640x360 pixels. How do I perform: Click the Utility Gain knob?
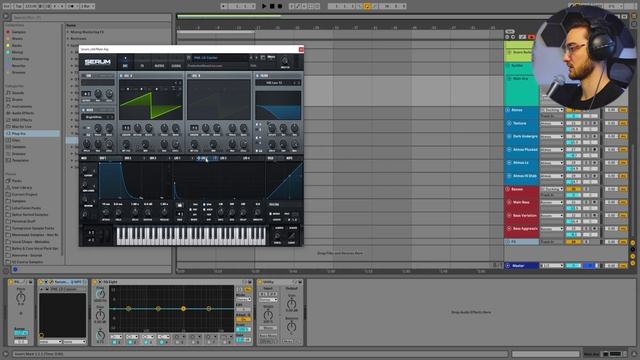(291, 304)
